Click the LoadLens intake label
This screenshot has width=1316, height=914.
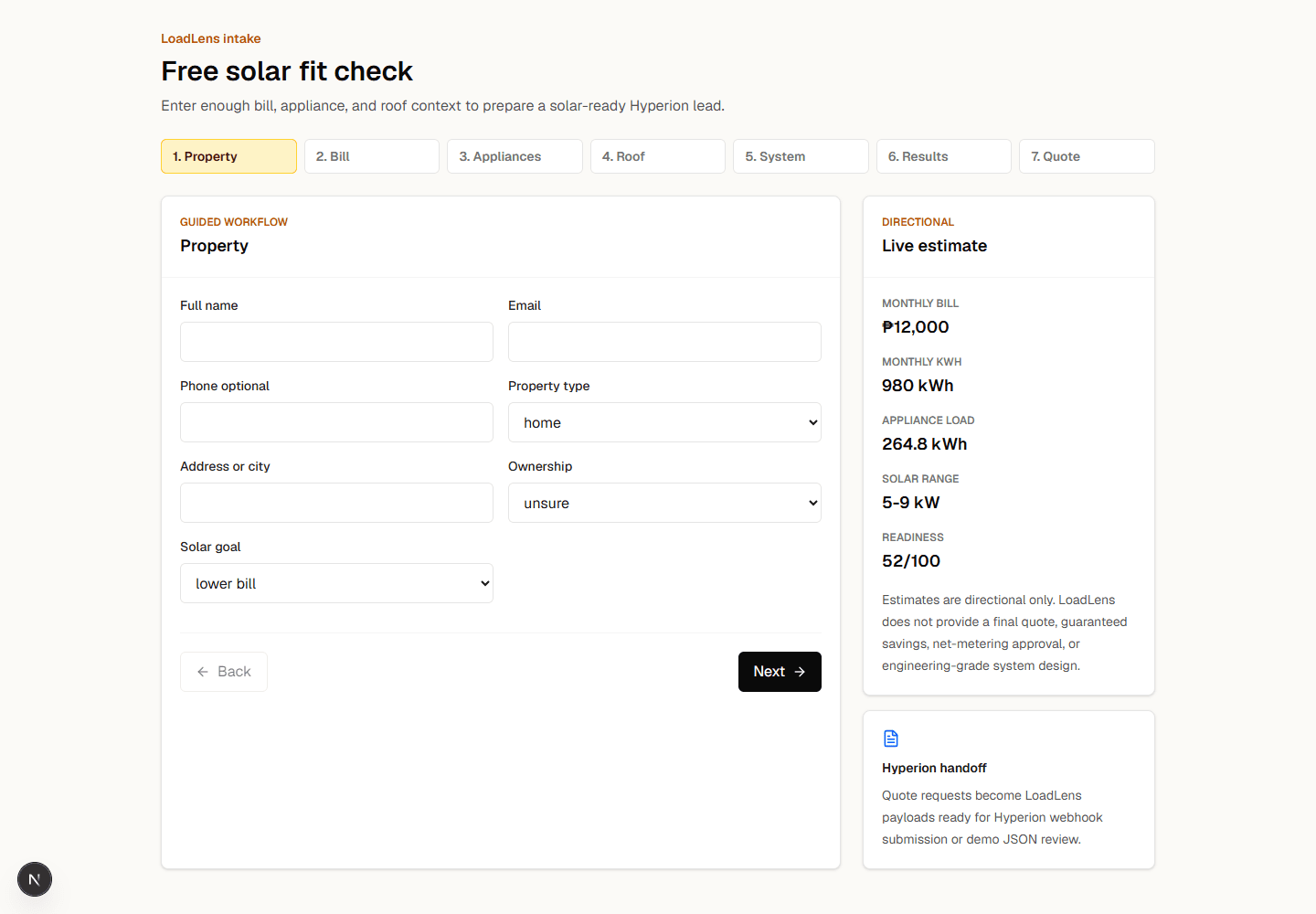211,38
